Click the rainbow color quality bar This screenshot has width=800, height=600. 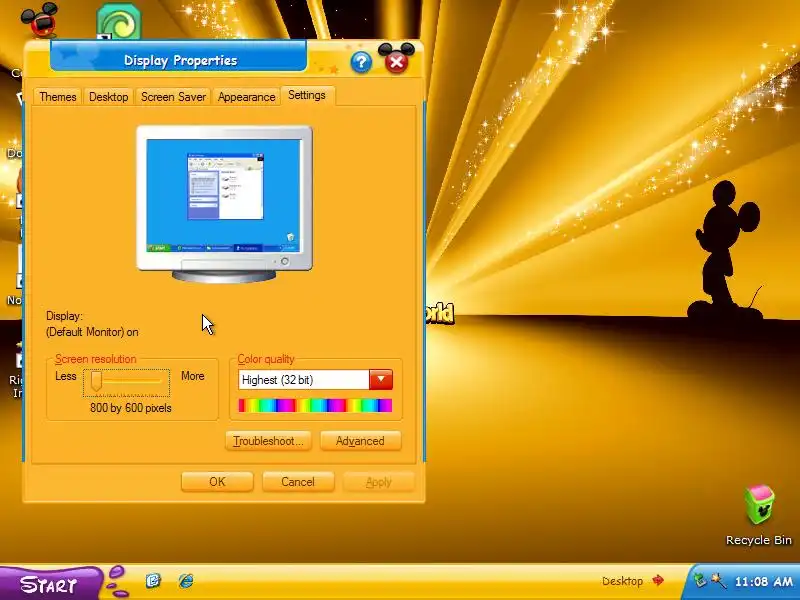315,405
